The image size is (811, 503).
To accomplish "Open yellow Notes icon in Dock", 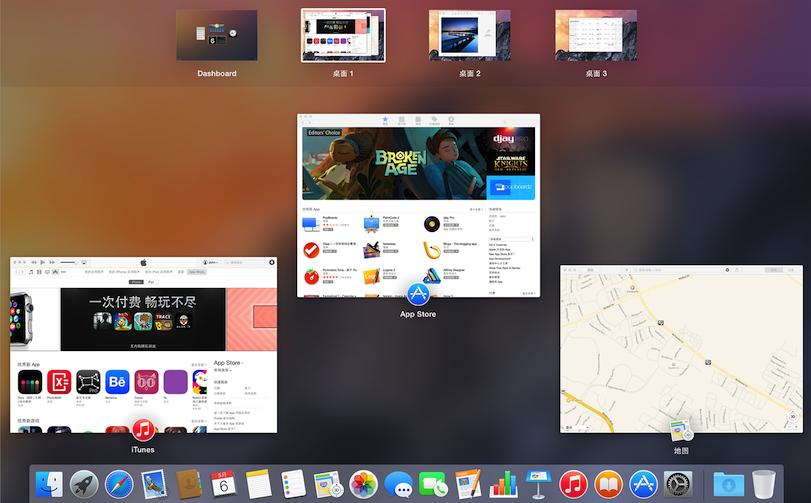I will pos(258,484).
